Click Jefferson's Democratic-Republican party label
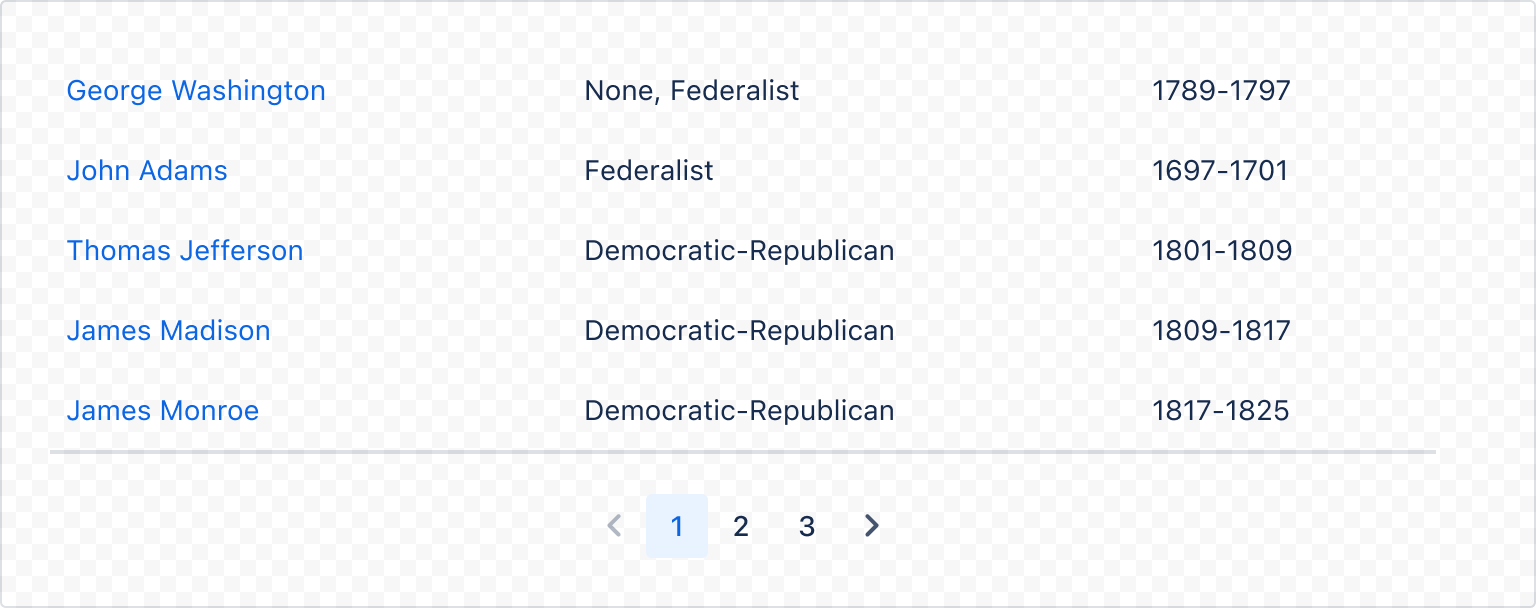 pos(739,251)
